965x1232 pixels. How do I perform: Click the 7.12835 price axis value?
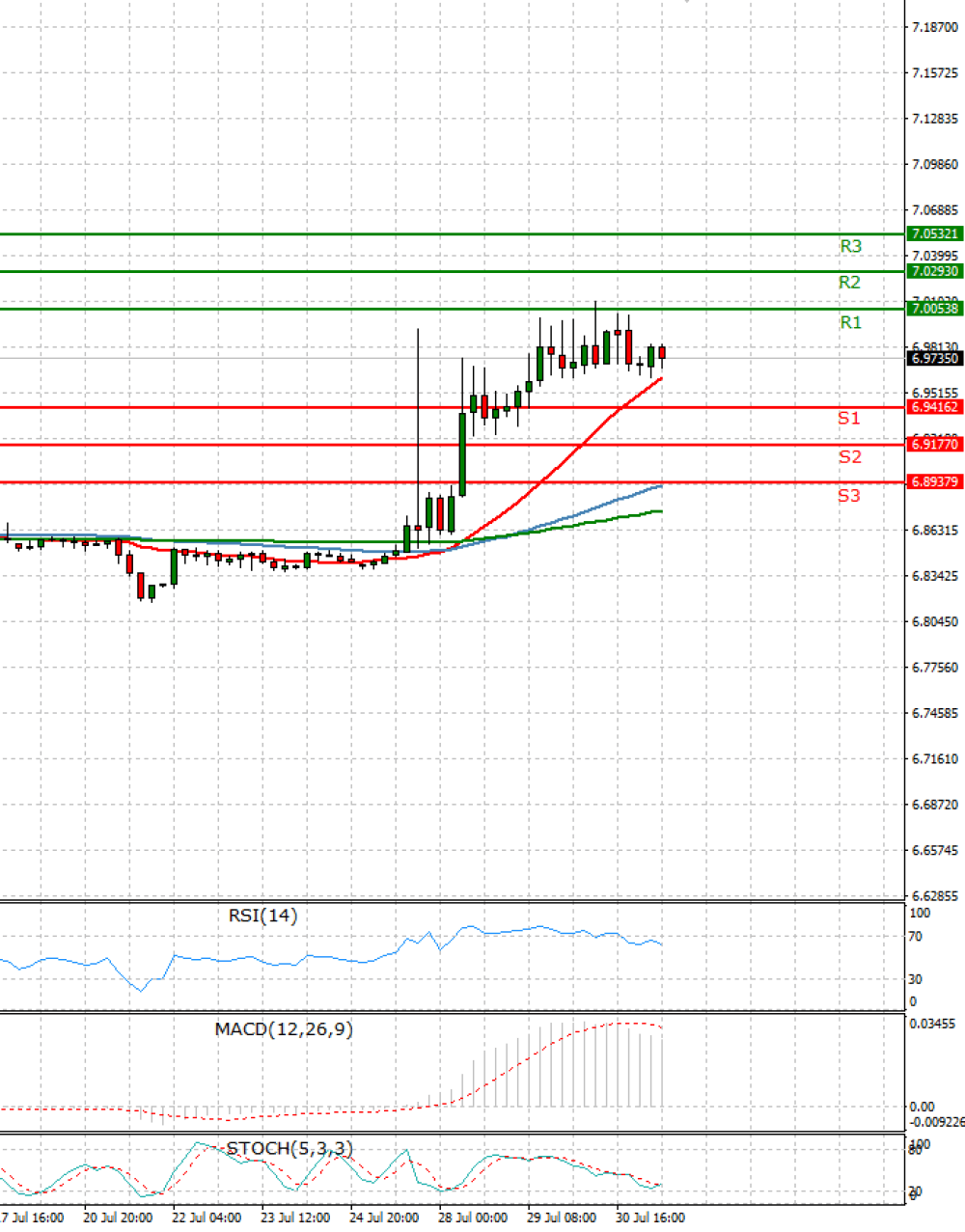pos(935,119)
